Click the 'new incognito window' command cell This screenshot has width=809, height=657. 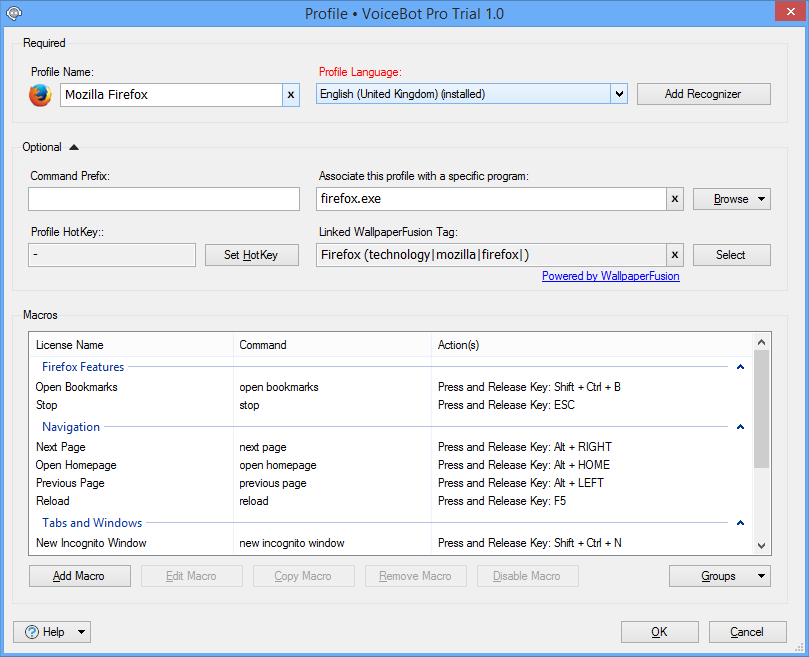pyautogui.click(x=292, y=543)
